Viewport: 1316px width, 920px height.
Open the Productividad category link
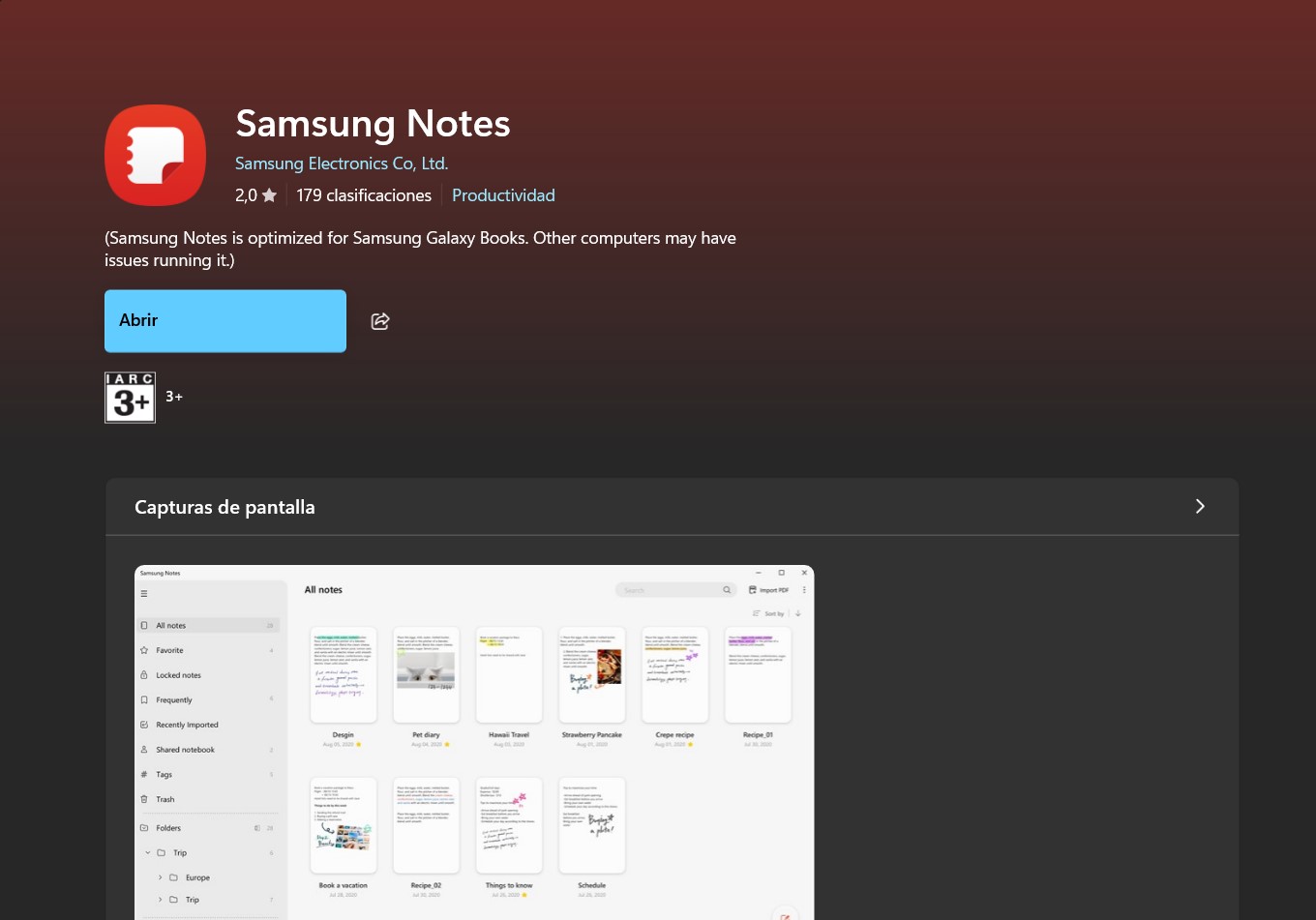(503, 195)
